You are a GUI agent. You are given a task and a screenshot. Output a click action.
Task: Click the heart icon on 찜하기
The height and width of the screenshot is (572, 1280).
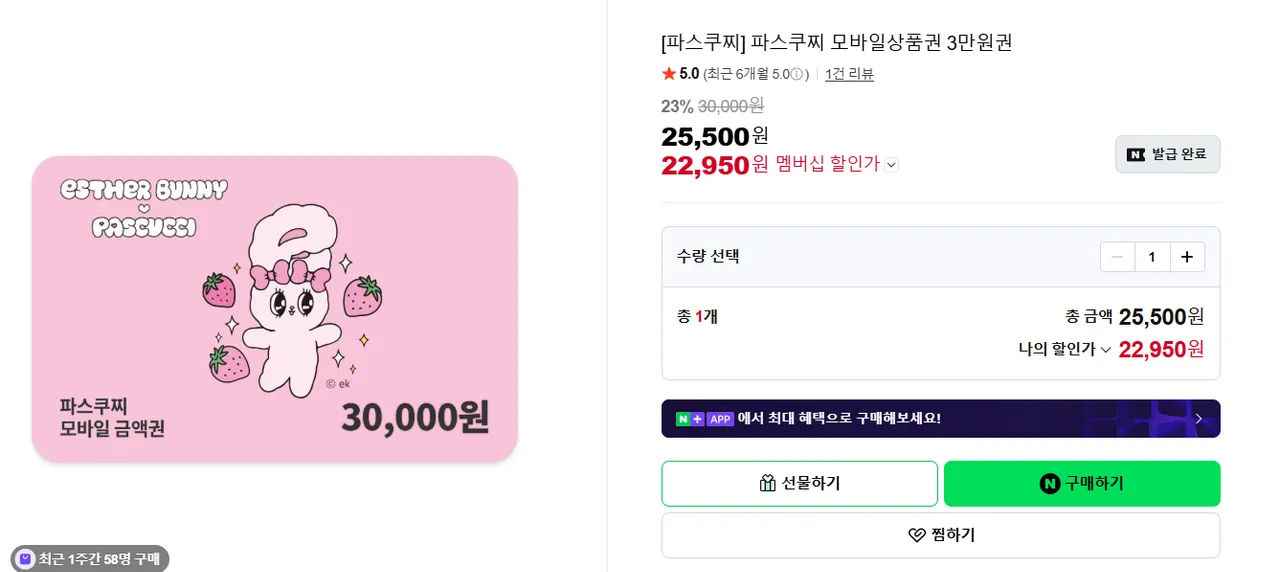coord(917,535)
